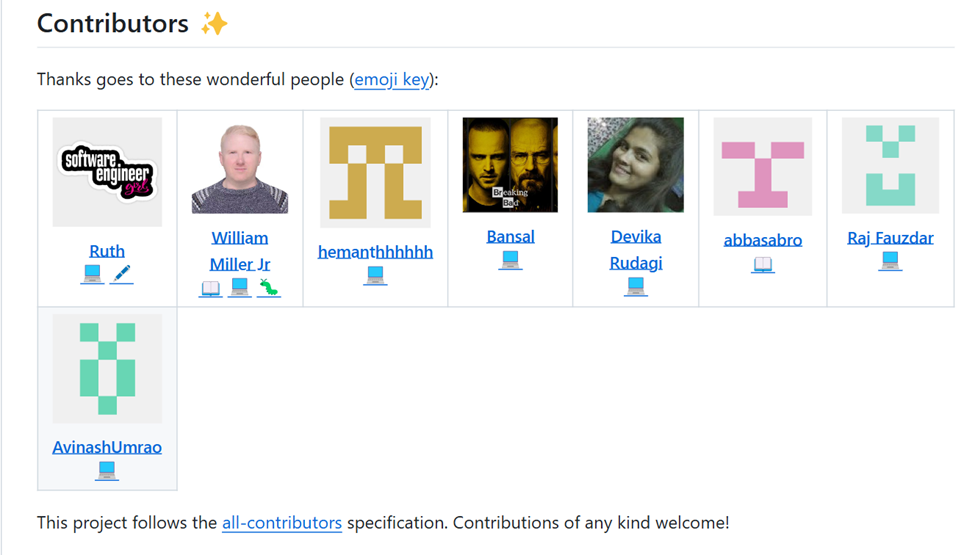Click Ruth's laptop code emoji
The image size is (975, 555).
[92, 274]
